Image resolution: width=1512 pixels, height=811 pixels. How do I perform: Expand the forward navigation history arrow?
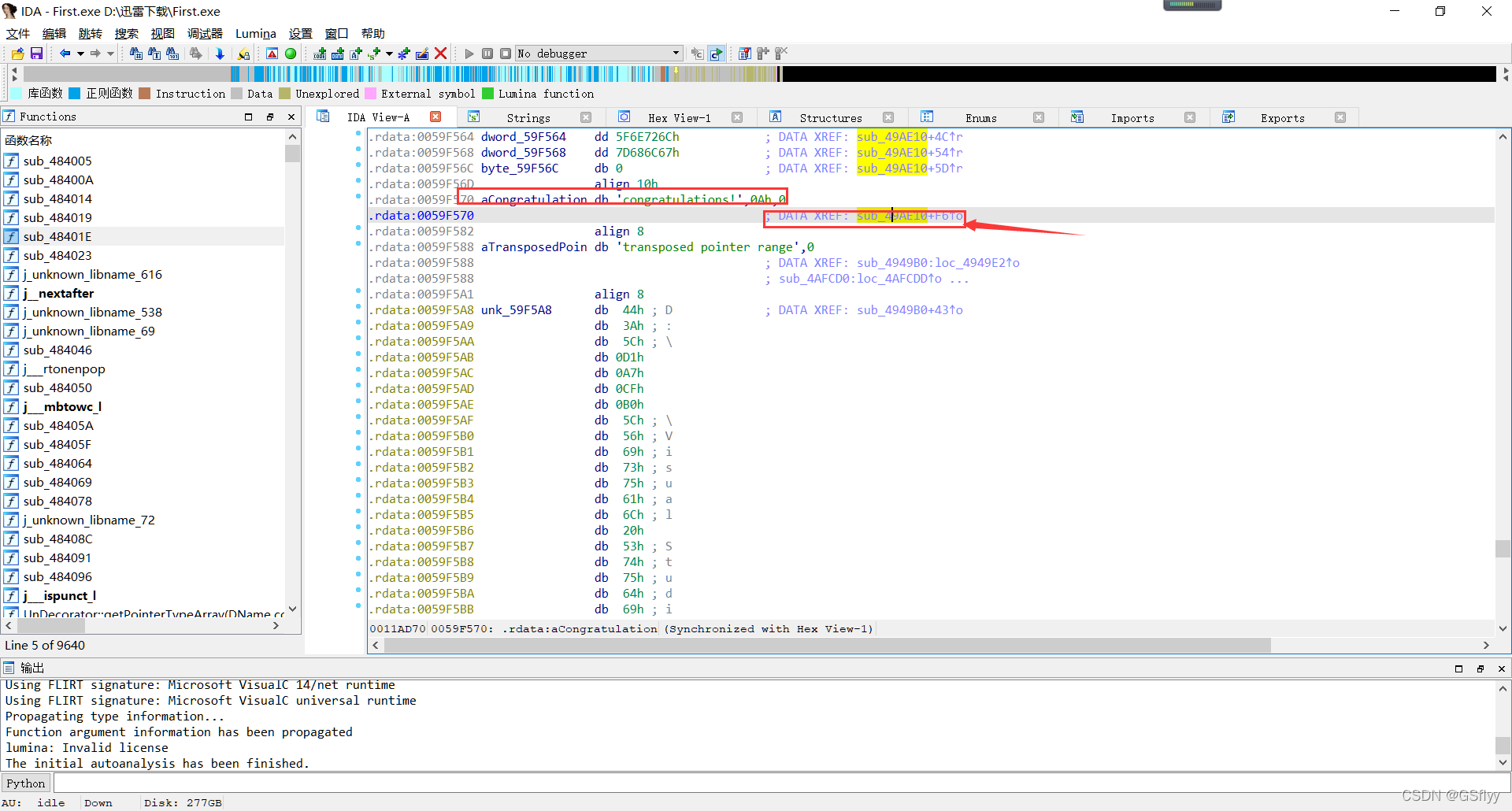(110, 54)
